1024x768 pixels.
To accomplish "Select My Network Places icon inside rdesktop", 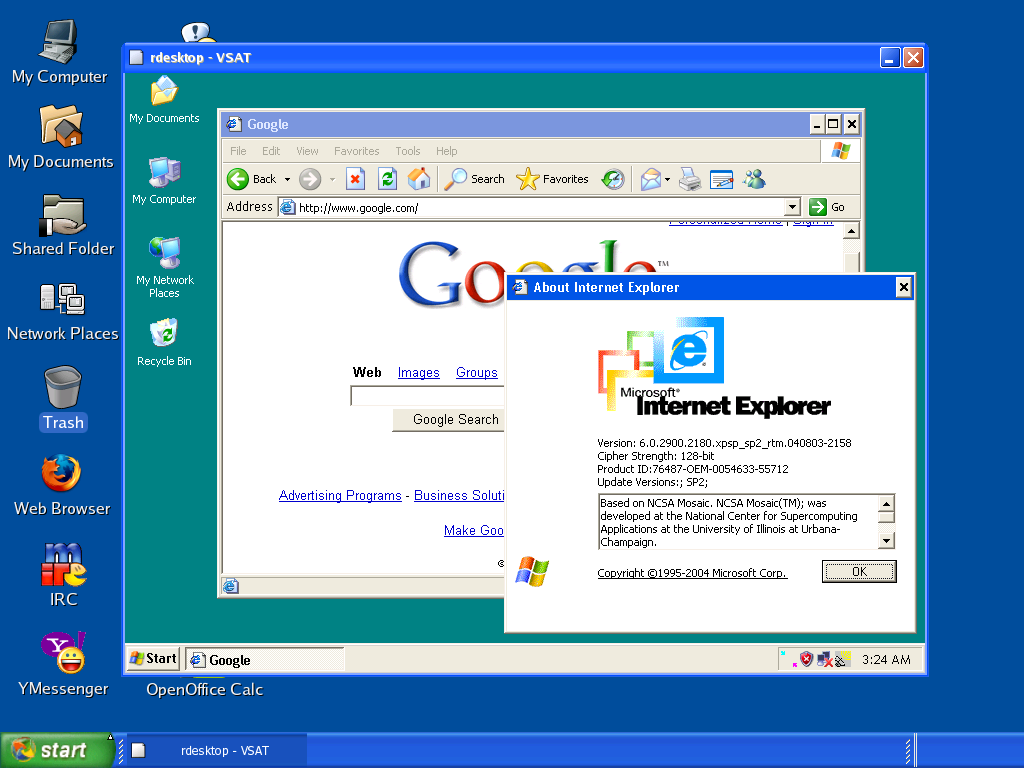I will tap(164, 268).
